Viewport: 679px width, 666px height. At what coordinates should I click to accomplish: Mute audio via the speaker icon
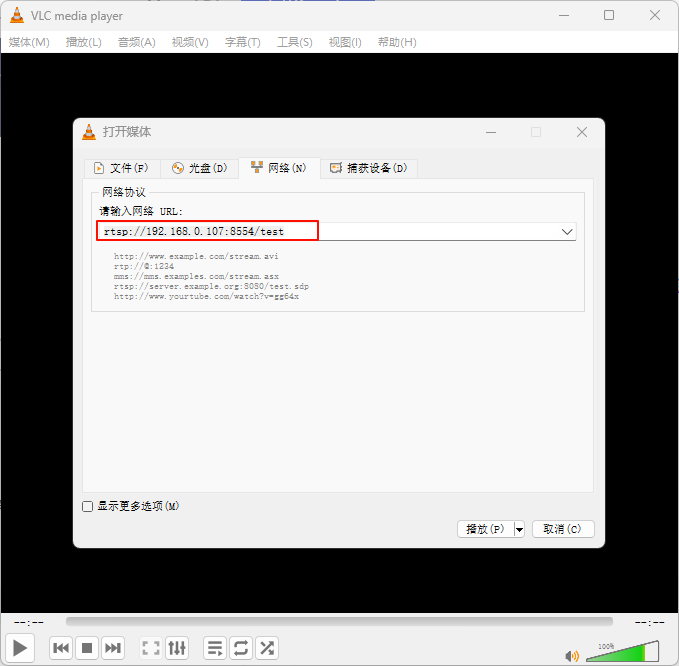[x=572, y=656]
